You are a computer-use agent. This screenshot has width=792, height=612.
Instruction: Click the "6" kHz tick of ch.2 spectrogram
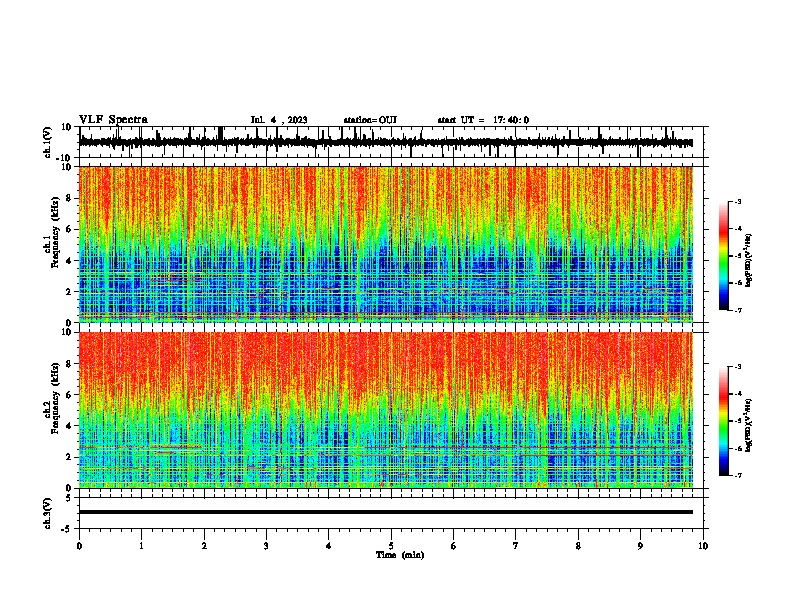70,394
